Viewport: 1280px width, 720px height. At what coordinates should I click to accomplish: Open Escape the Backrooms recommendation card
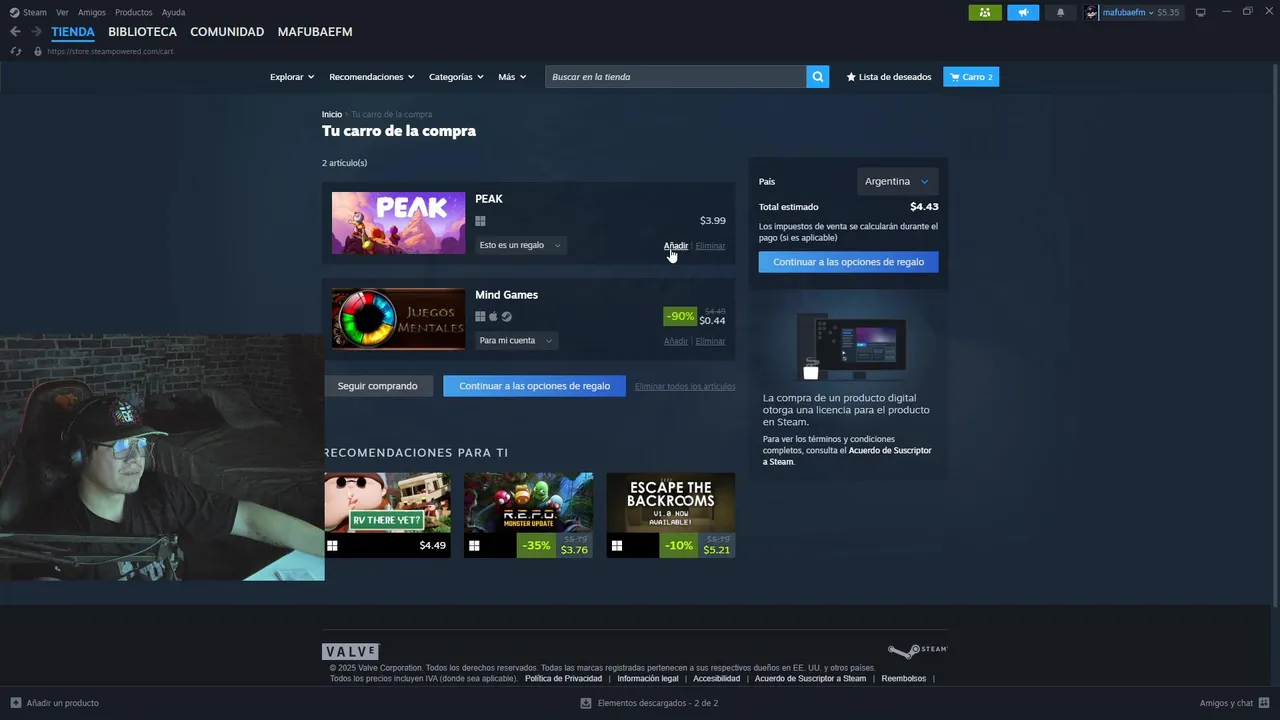pyautogui.click(x=670, y=515)
